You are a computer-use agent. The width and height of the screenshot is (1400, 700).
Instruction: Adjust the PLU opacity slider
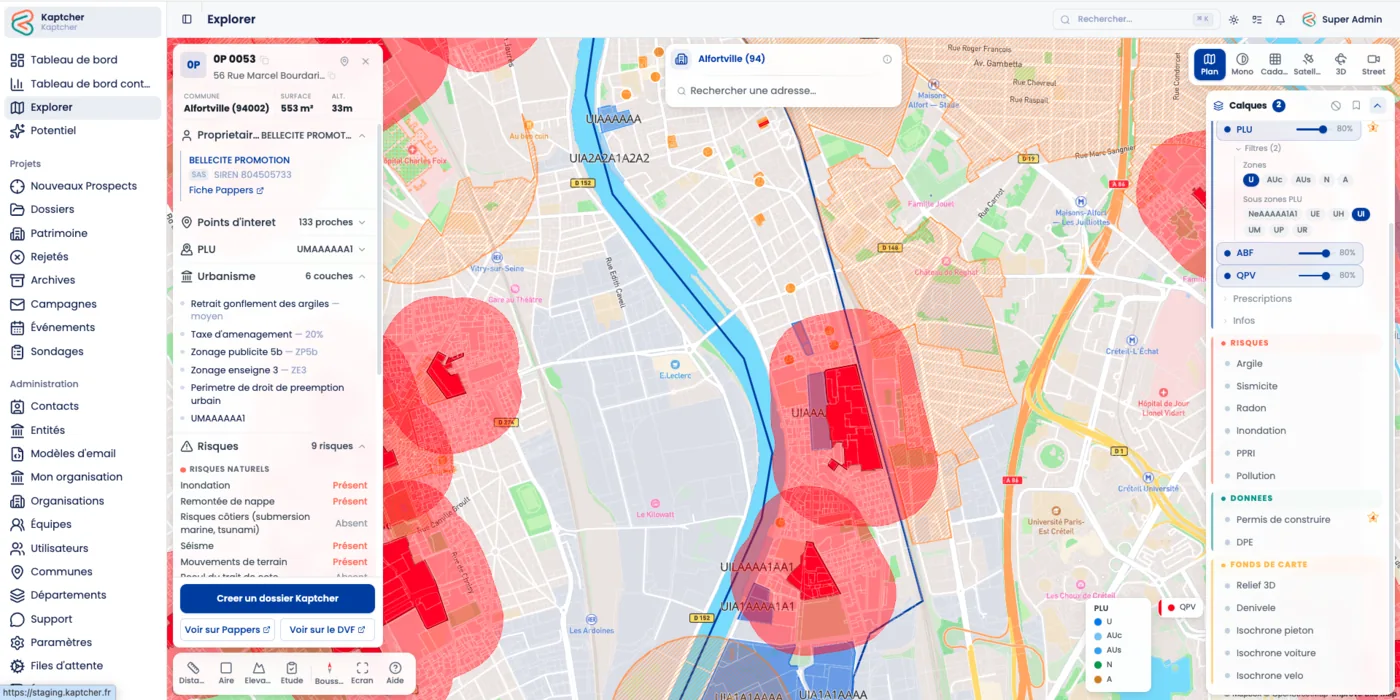click(x=1312, y=129)
